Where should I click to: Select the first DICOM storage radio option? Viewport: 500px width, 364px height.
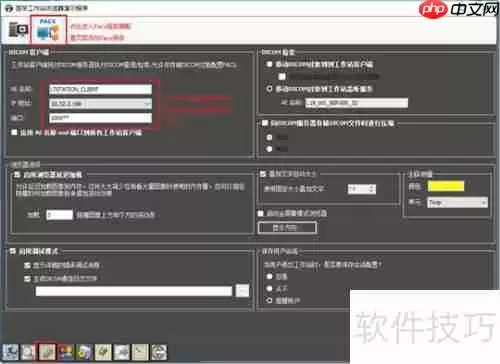(269, 64)
